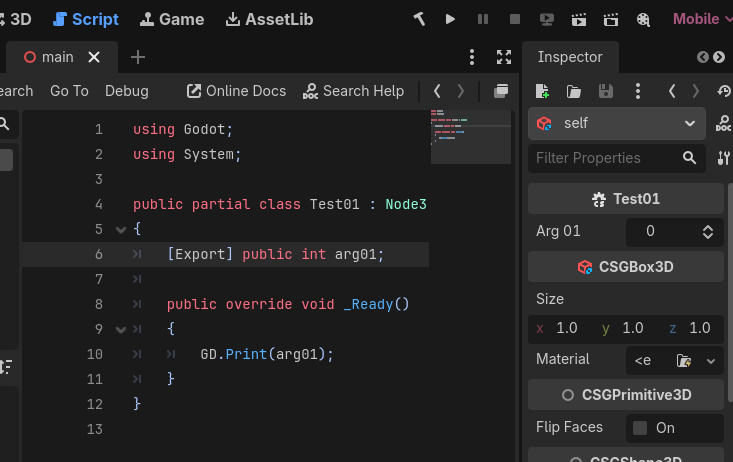
Task: Open the Movie Maker mode reel icon
Action: (643, 19)
